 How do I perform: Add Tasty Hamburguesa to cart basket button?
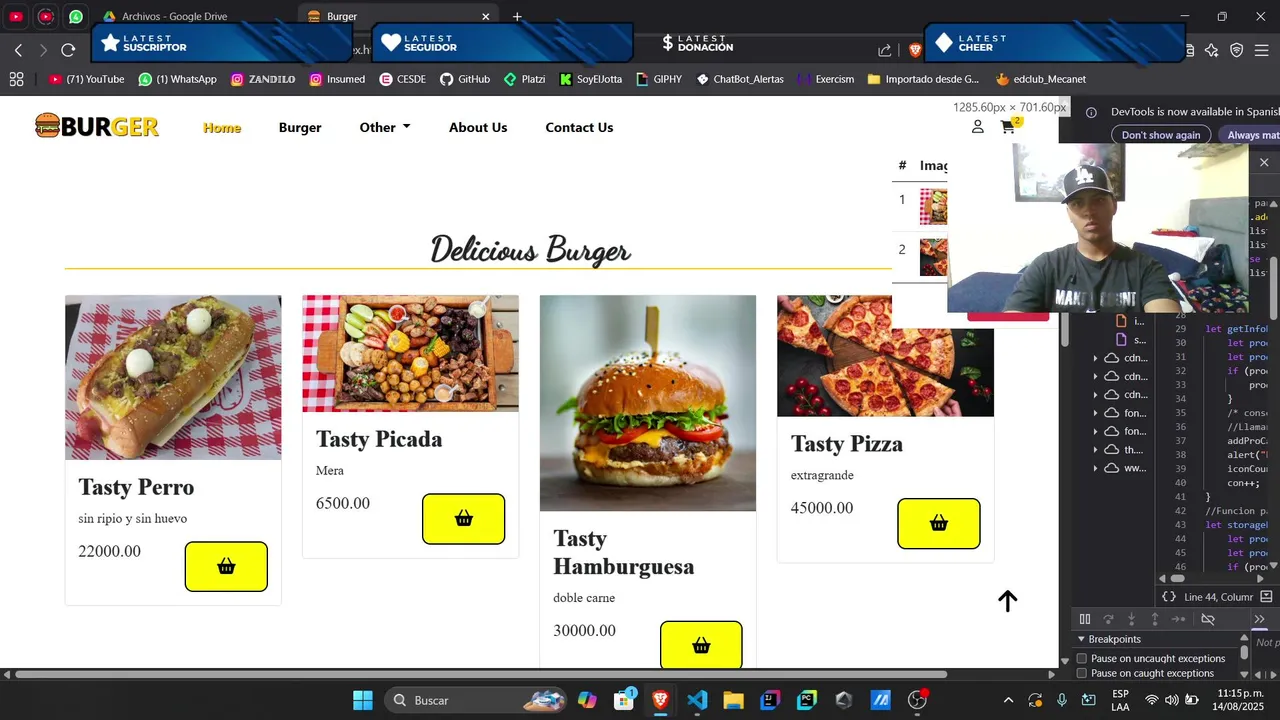701,646
